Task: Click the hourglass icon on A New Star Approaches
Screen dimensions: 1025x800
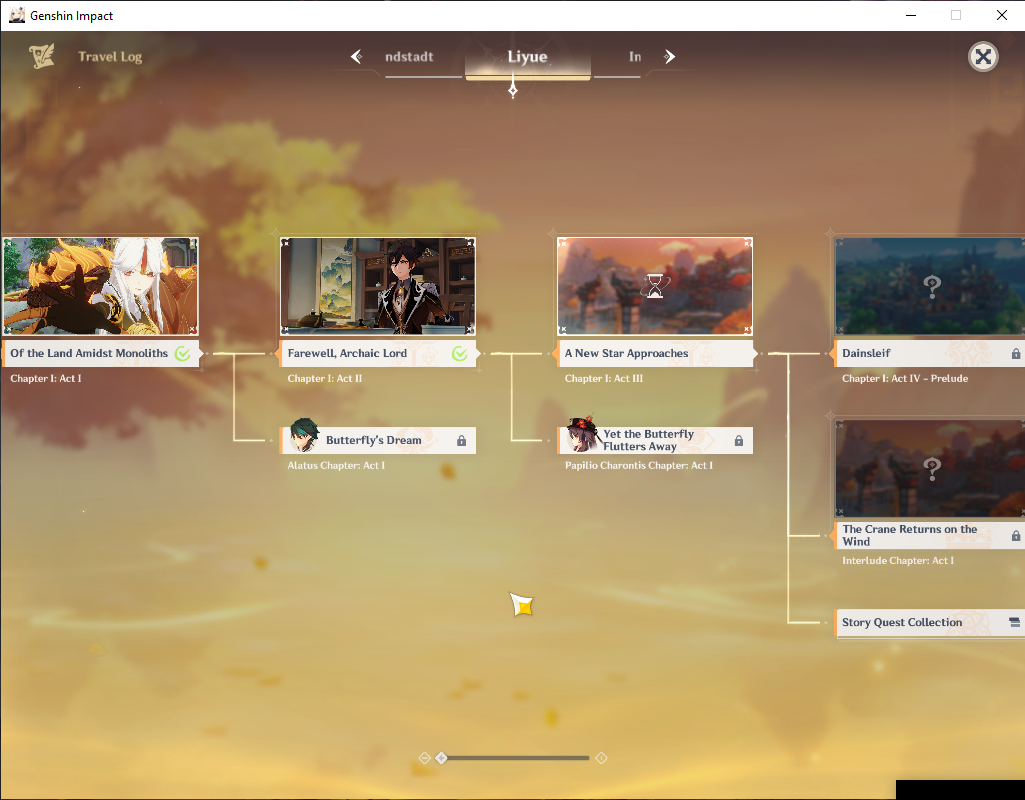Action: tap(654, 286)
